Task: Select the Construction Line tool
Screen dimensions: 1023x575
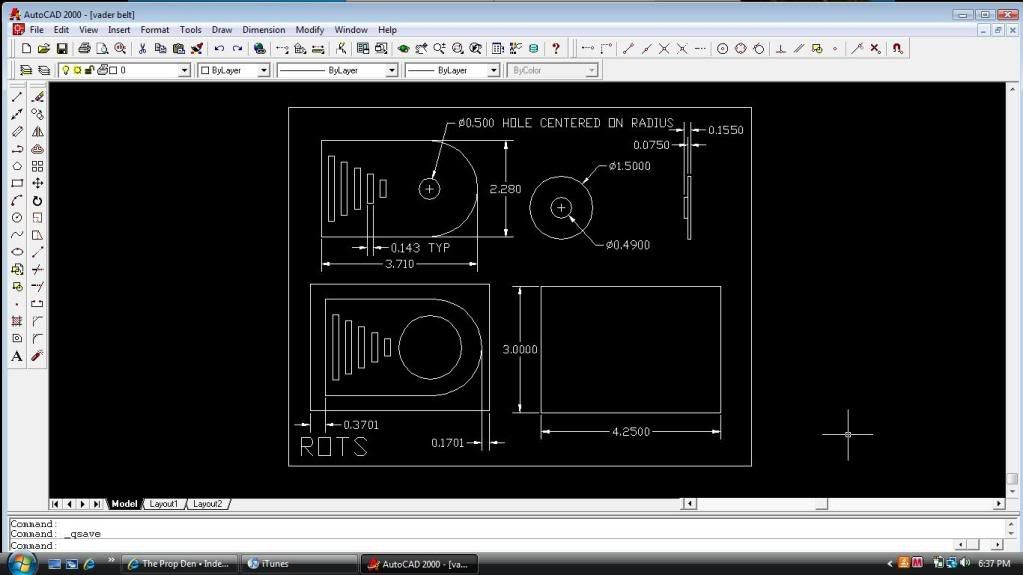Action: [17, 114]
